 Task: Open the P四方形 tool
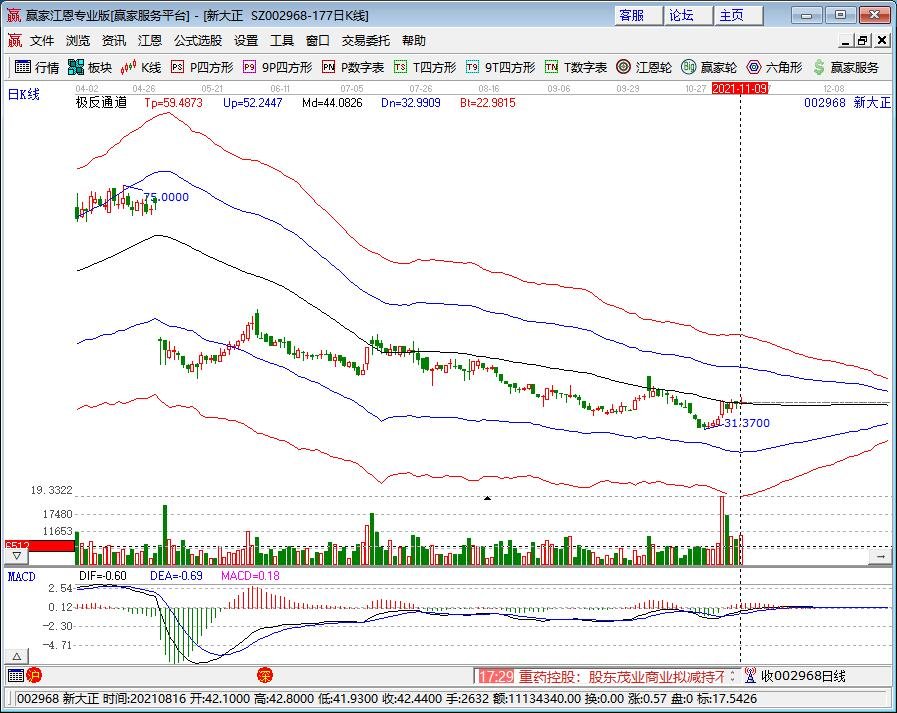coord(202,67)
